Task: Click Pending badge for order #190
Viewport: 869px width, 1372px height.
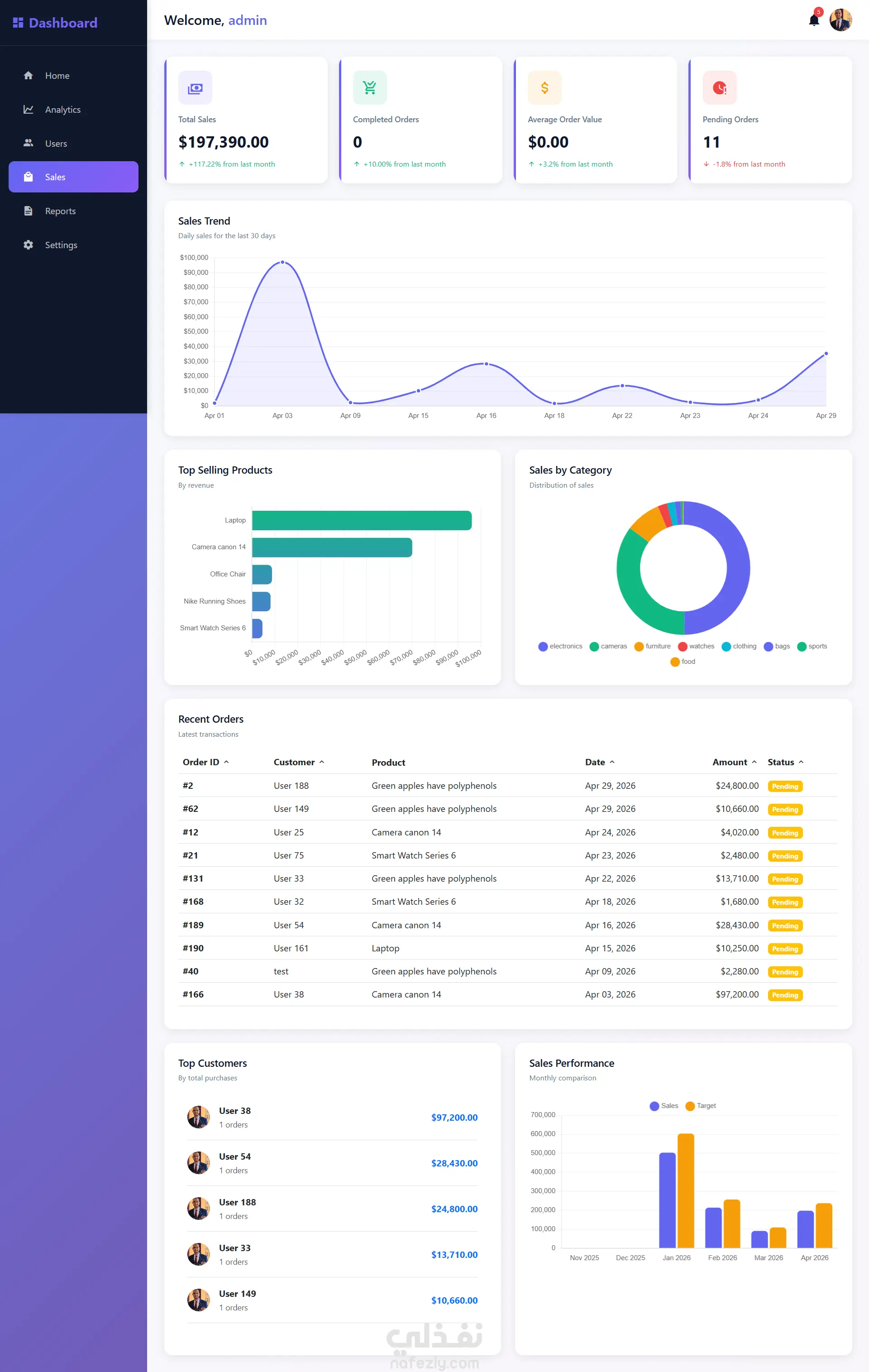Action: pyautogui.click(x=785, y=949)
